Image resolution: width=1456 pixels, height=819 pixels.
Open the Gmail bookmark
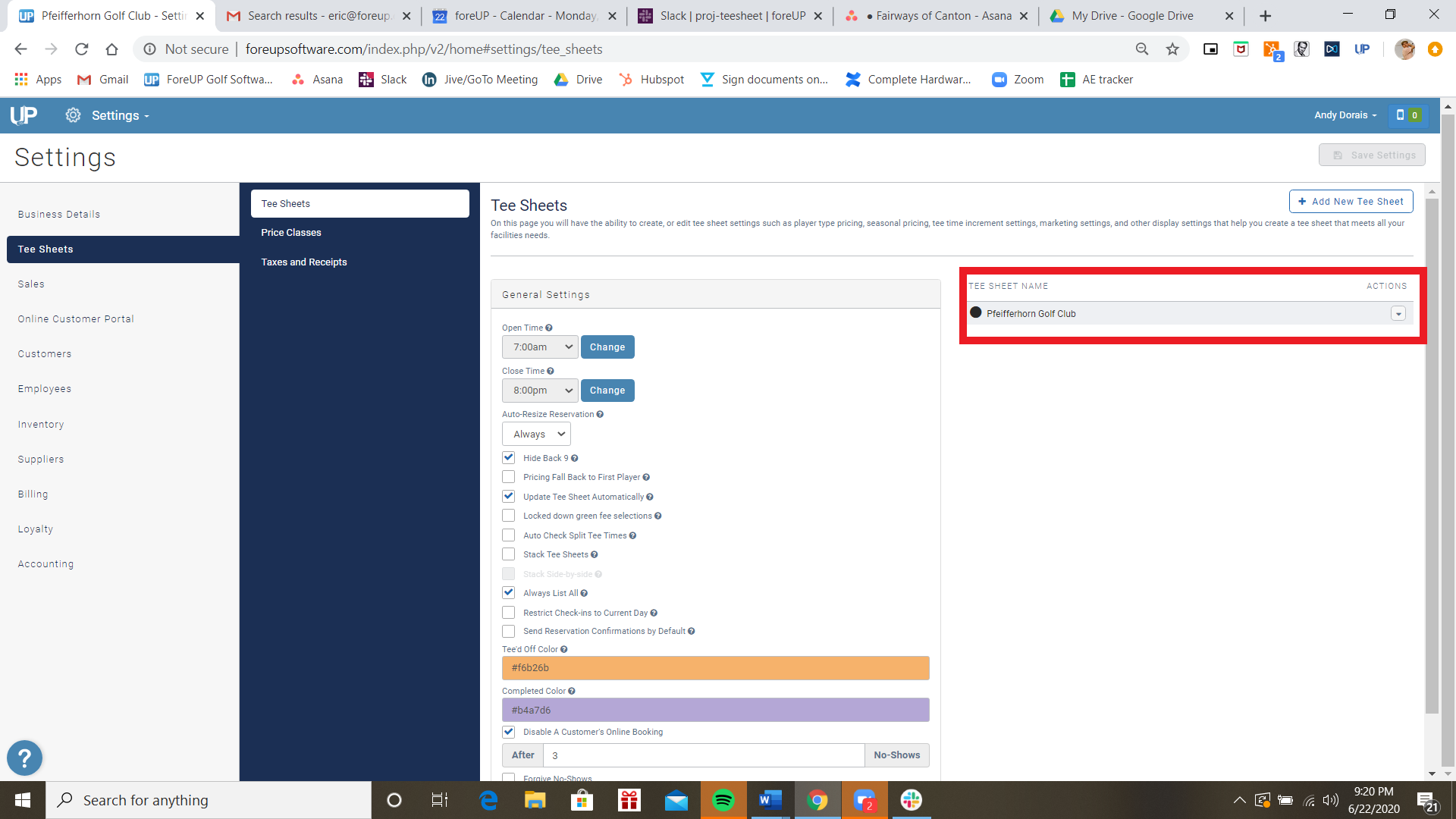click(x=103, y=80)
